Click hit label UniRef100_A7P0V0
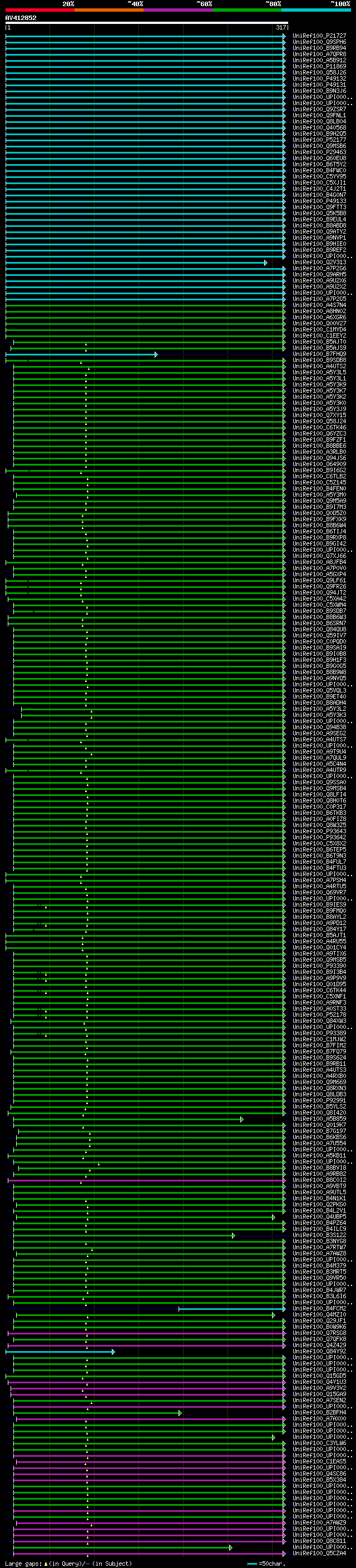Screen dimensions: 356x1568 pyautogui.click(x=319, y=568)
